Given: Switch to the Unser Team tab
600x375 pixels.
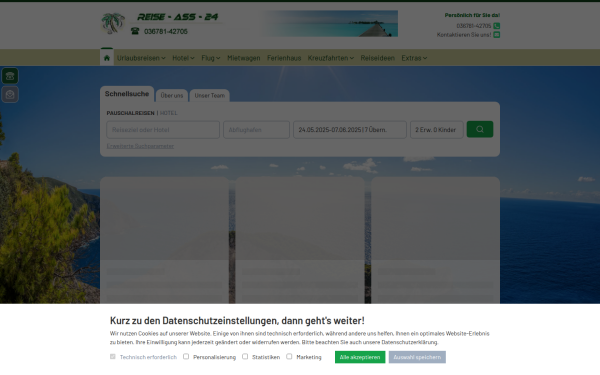Looking at the screenshot, I should click(x=210, y=95).
